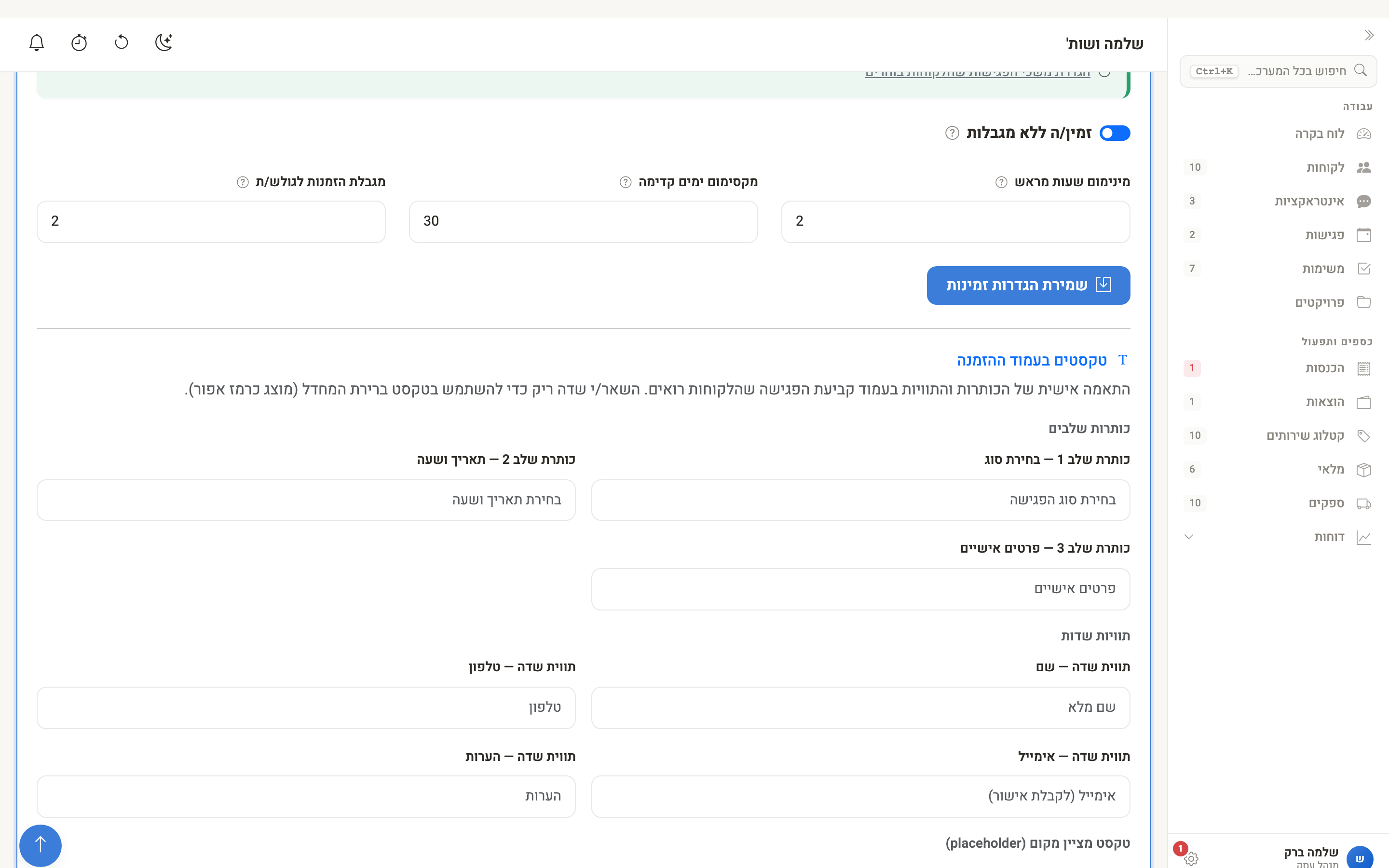Collapse the sidebar with double chevron

pos(1369,36)
